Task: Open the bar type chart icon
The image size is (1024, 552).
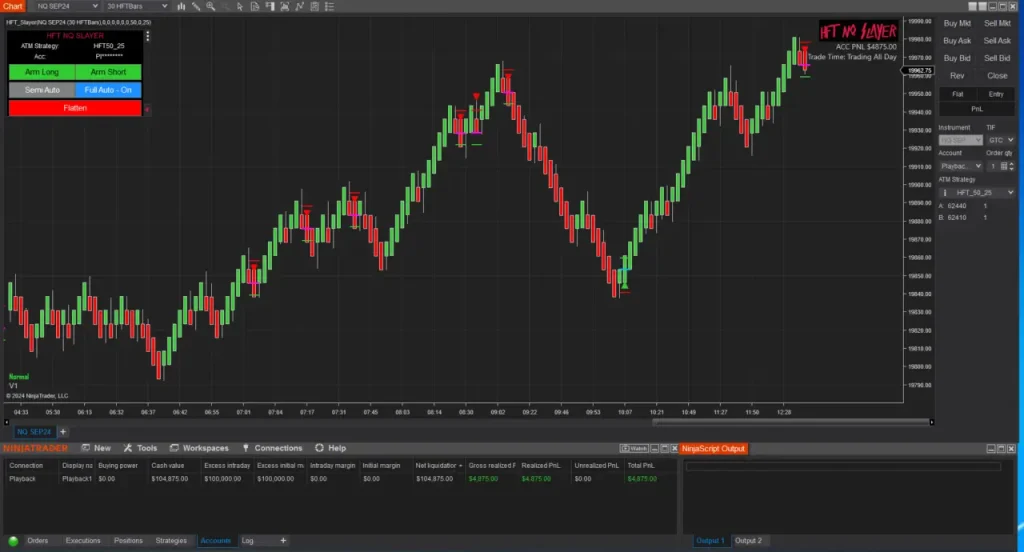Action: coord(181,6)
